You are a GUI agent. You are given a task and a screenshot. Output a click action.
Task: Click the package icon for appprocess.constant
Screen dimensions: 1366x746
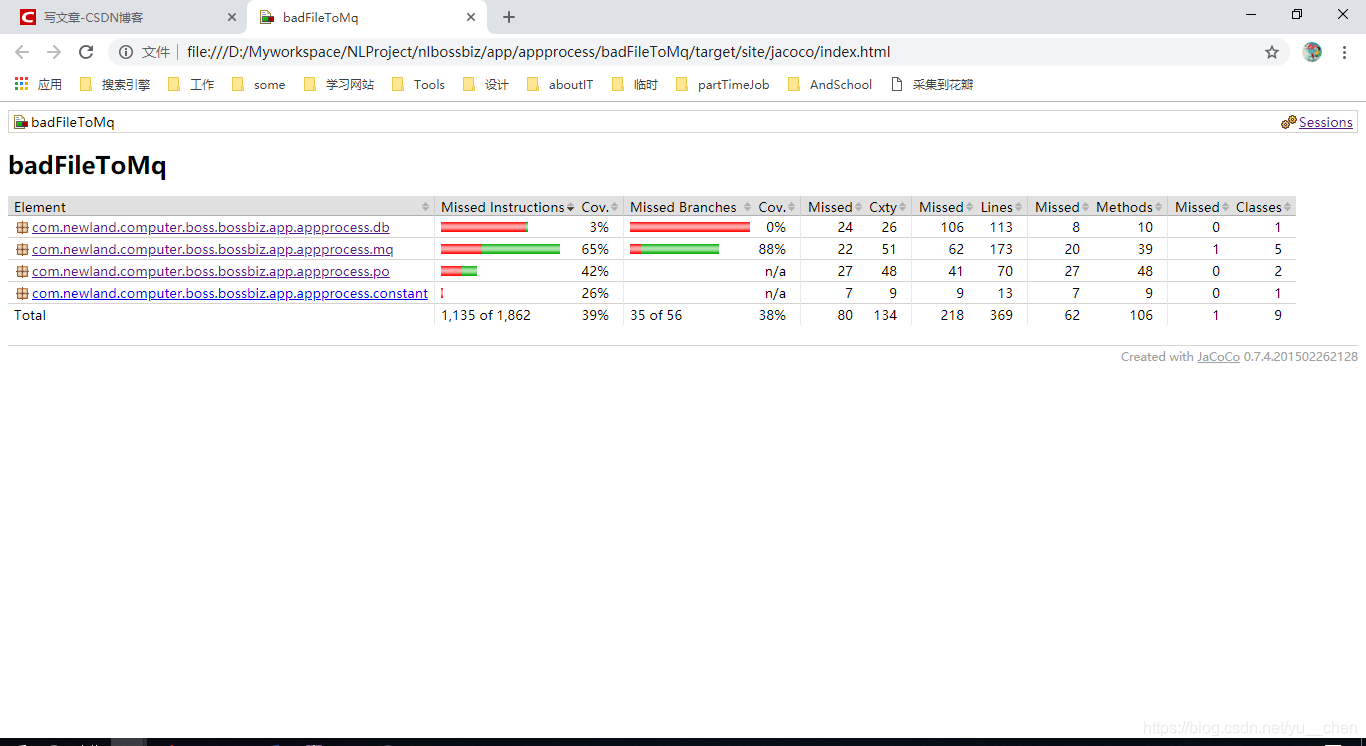coord(22,294)
